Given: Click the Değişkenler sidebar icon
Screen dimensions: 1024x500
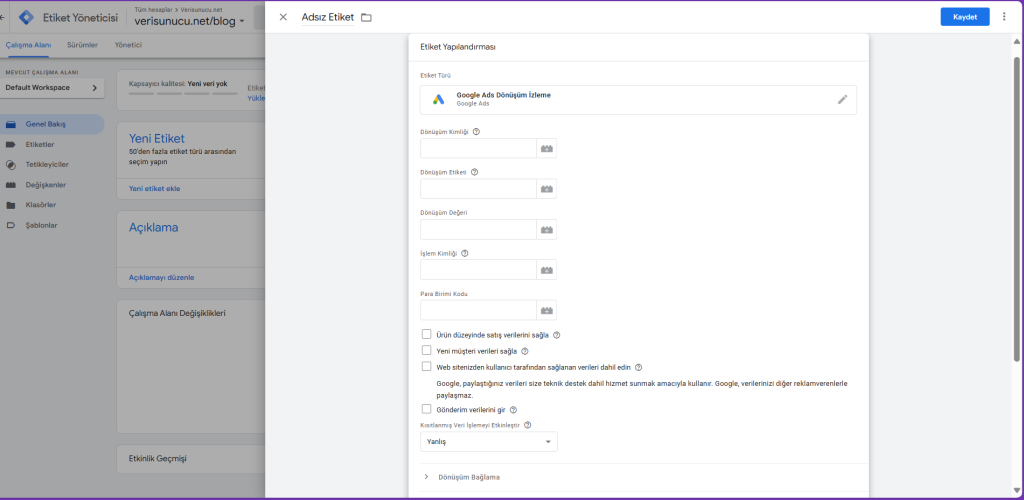Looking at the screenshot, I should [x=11, y=185].
